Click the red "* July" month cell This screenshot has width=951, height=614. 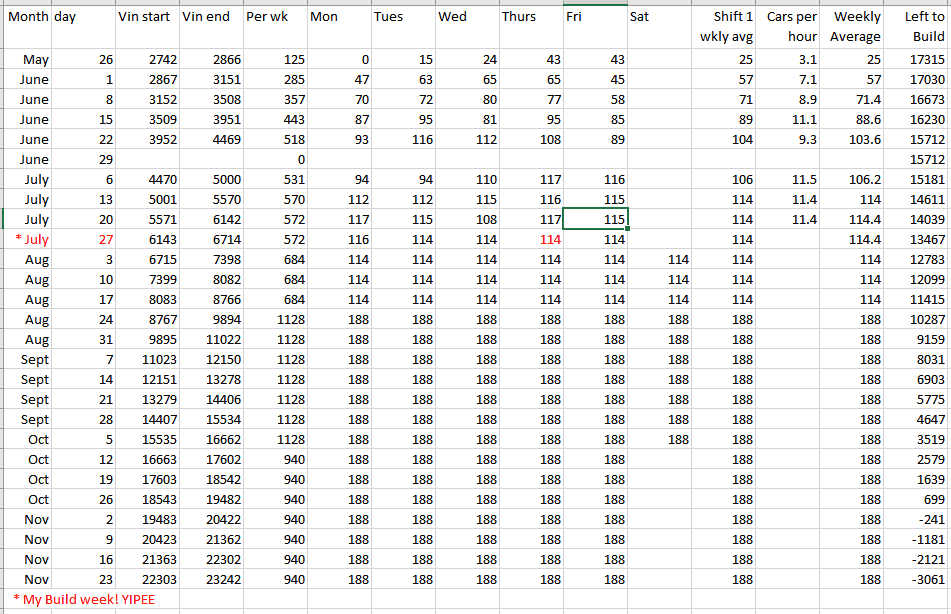point(31,240)
